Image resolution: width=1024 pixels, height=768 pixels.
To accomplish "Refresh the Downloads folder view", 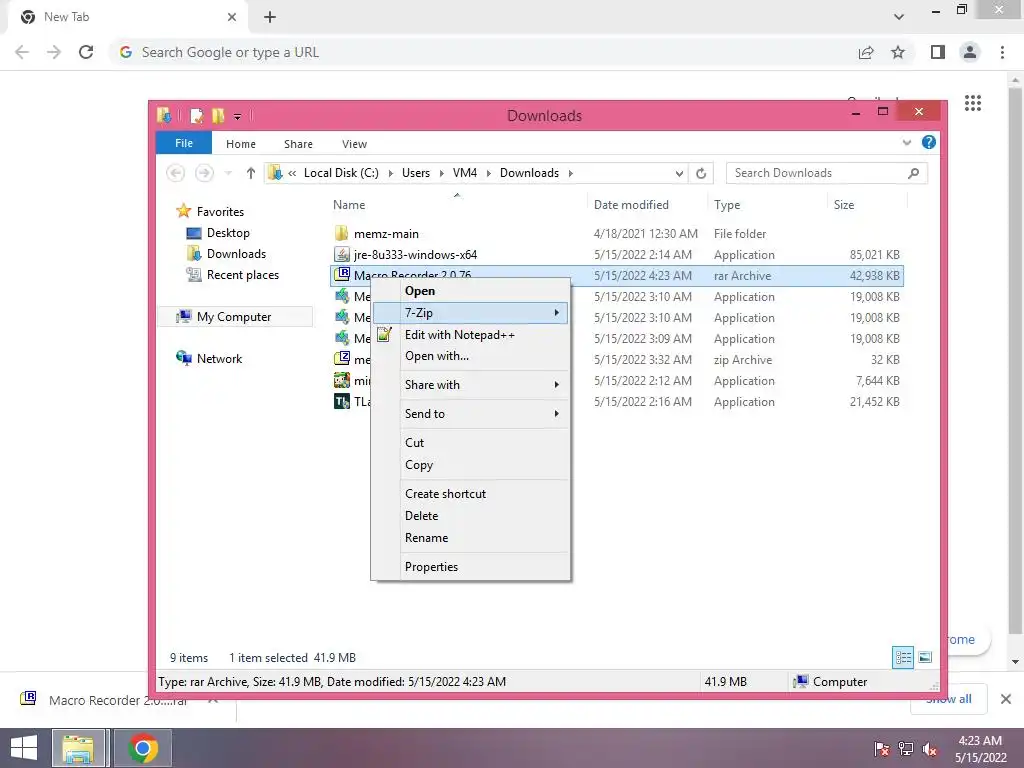I will pos(701,173).
